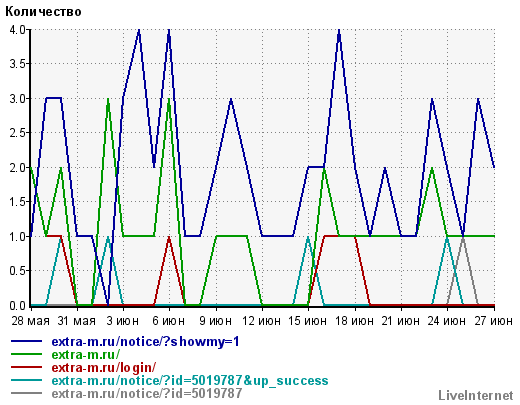Click the 4.0 y-axis value label
Image resolution: width=520 pixels, height=405 pixels.
[17, 30]
